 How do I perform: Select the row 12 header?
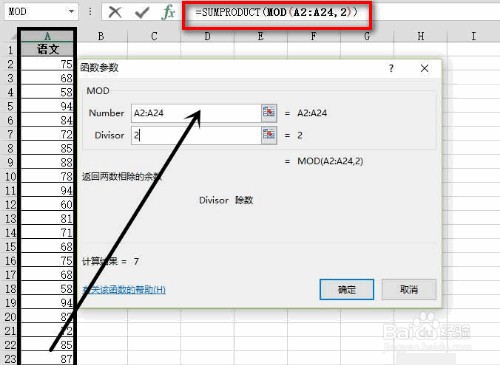point(10,204)
